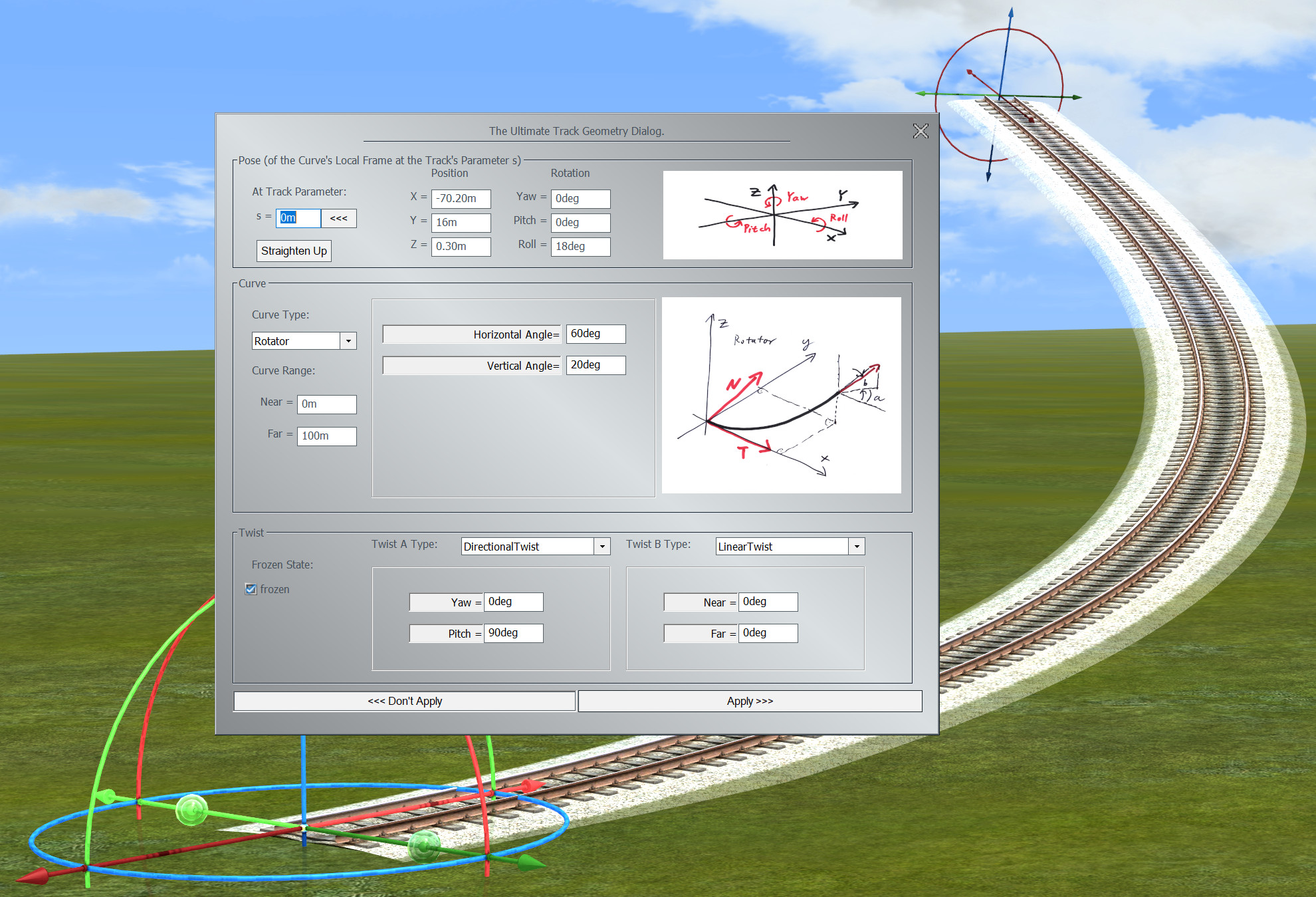1316x897 pixels.
Task: Click the green sphere handle on the gizmo's left
Action: (x=191, y=809)
